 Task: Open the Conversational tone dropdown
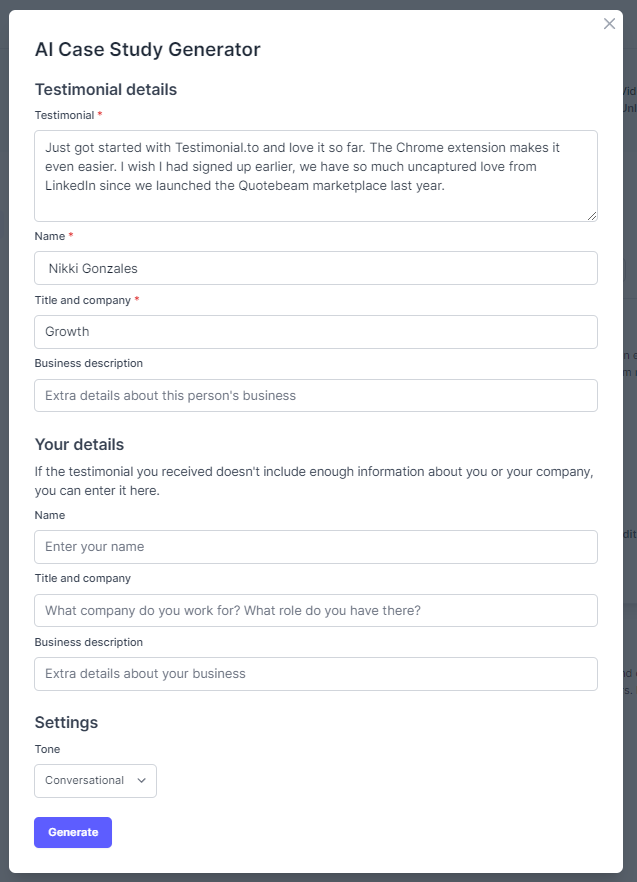pyautogui.click(x=96, y=781)
